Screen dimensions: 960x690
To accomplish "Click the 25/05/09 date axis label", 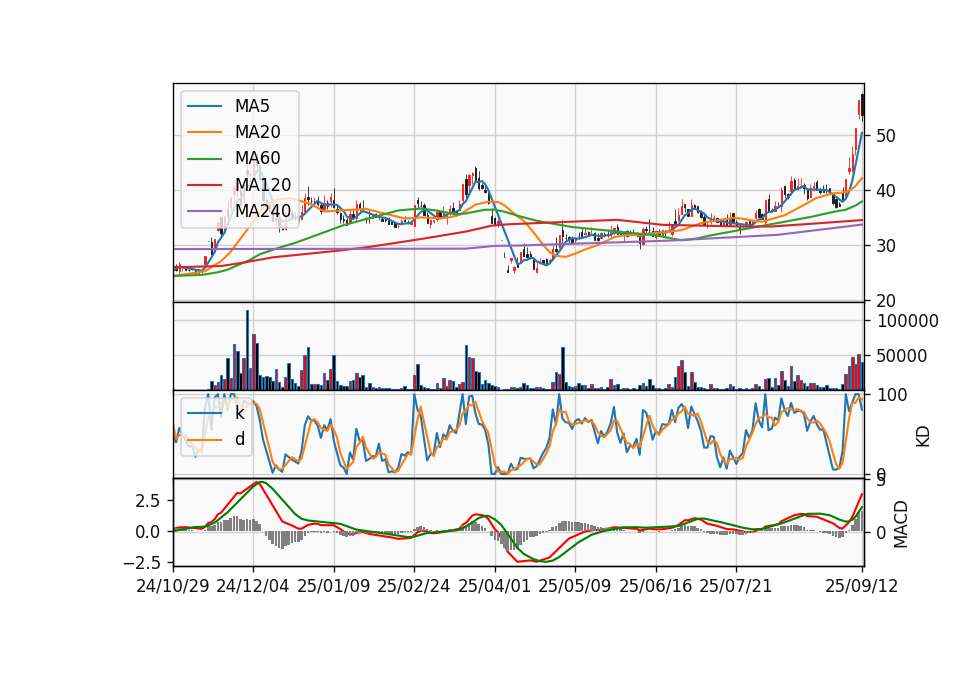I will pos(575,587).
